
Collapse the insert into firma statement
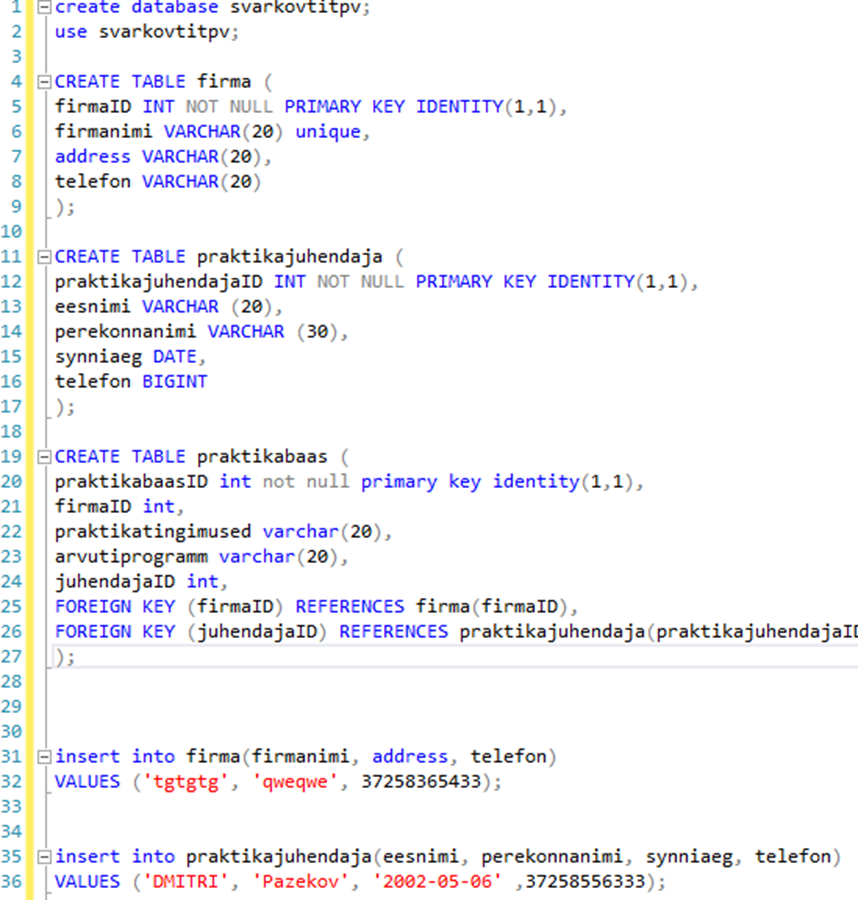point(43,757)
